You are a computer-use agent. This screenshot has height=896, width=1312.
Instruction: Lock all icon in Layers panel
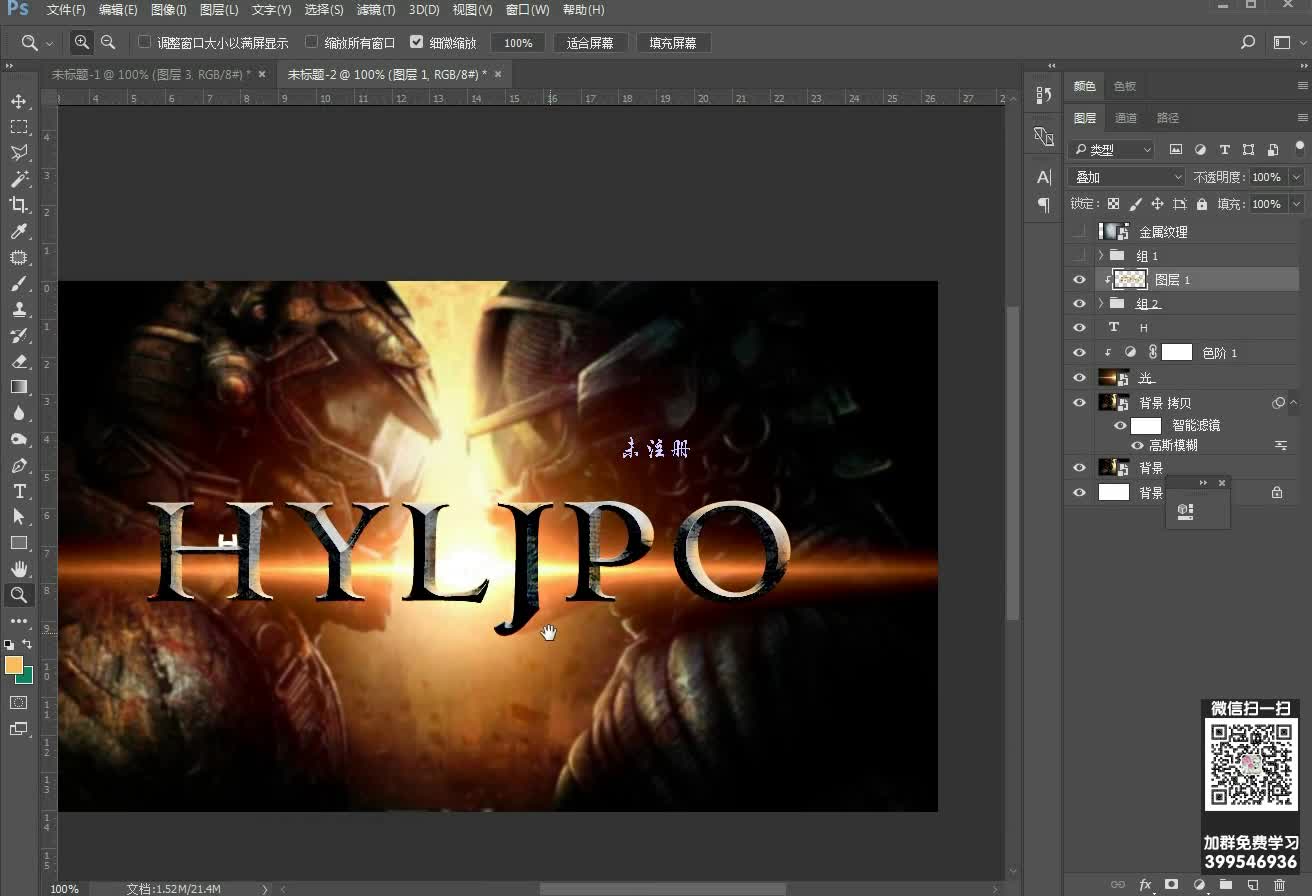(x=1201, y=204)
